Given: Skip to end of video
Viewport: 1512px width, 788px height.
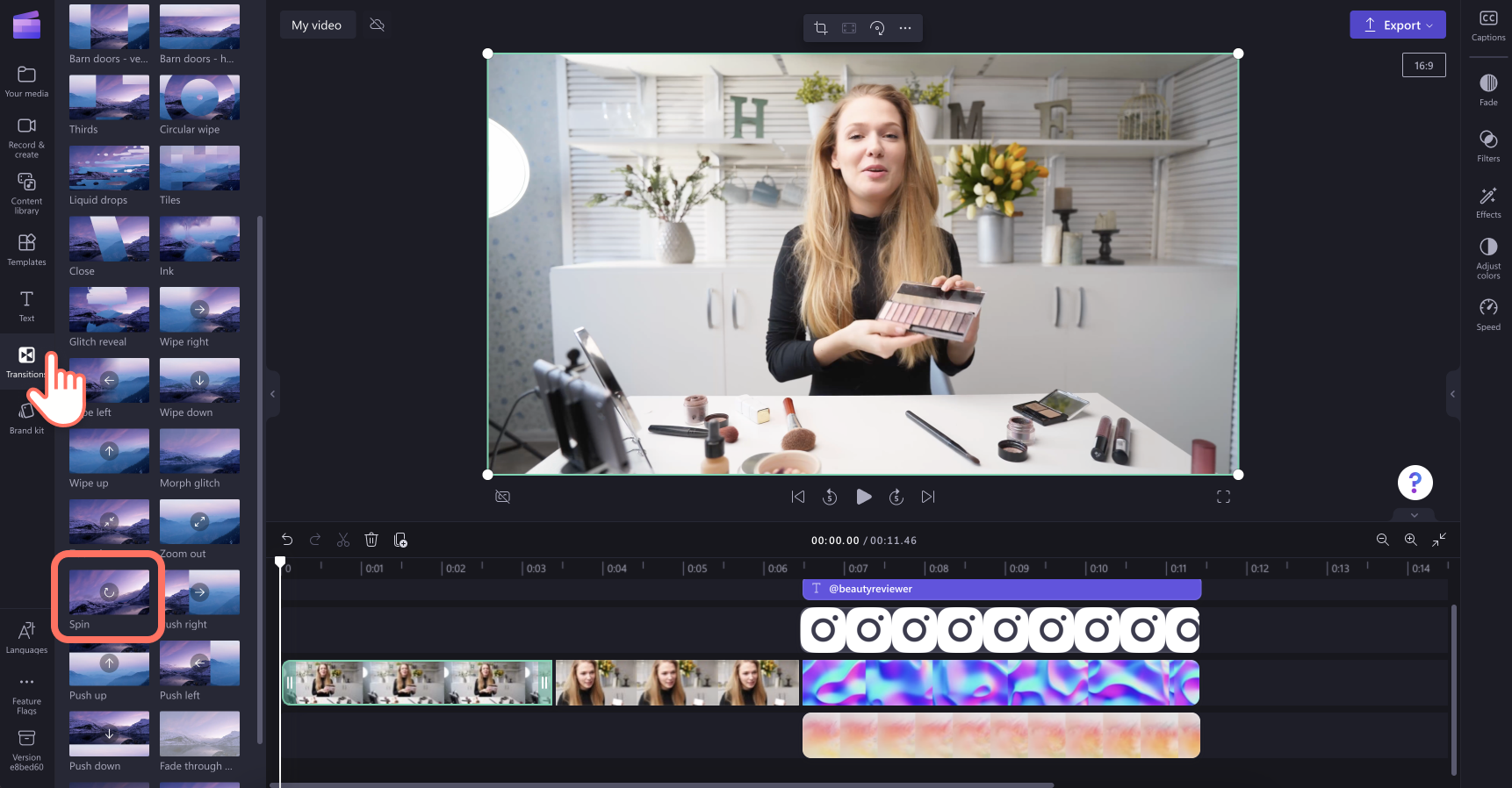Looking at the screenshot, I should (x=928, y=497).
